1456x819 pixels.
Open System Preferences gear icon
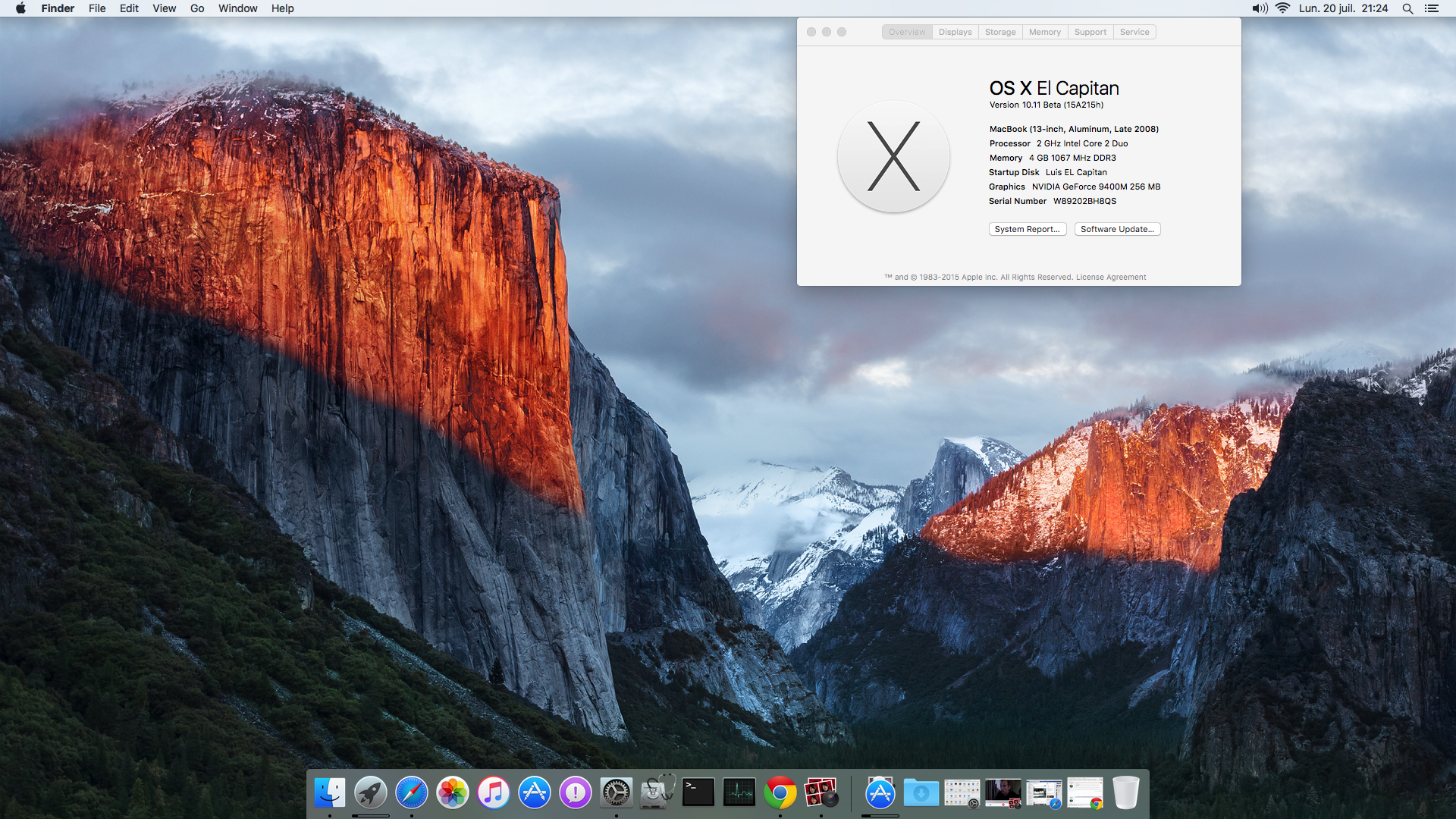pyautogui.click(x=616, y=793)
